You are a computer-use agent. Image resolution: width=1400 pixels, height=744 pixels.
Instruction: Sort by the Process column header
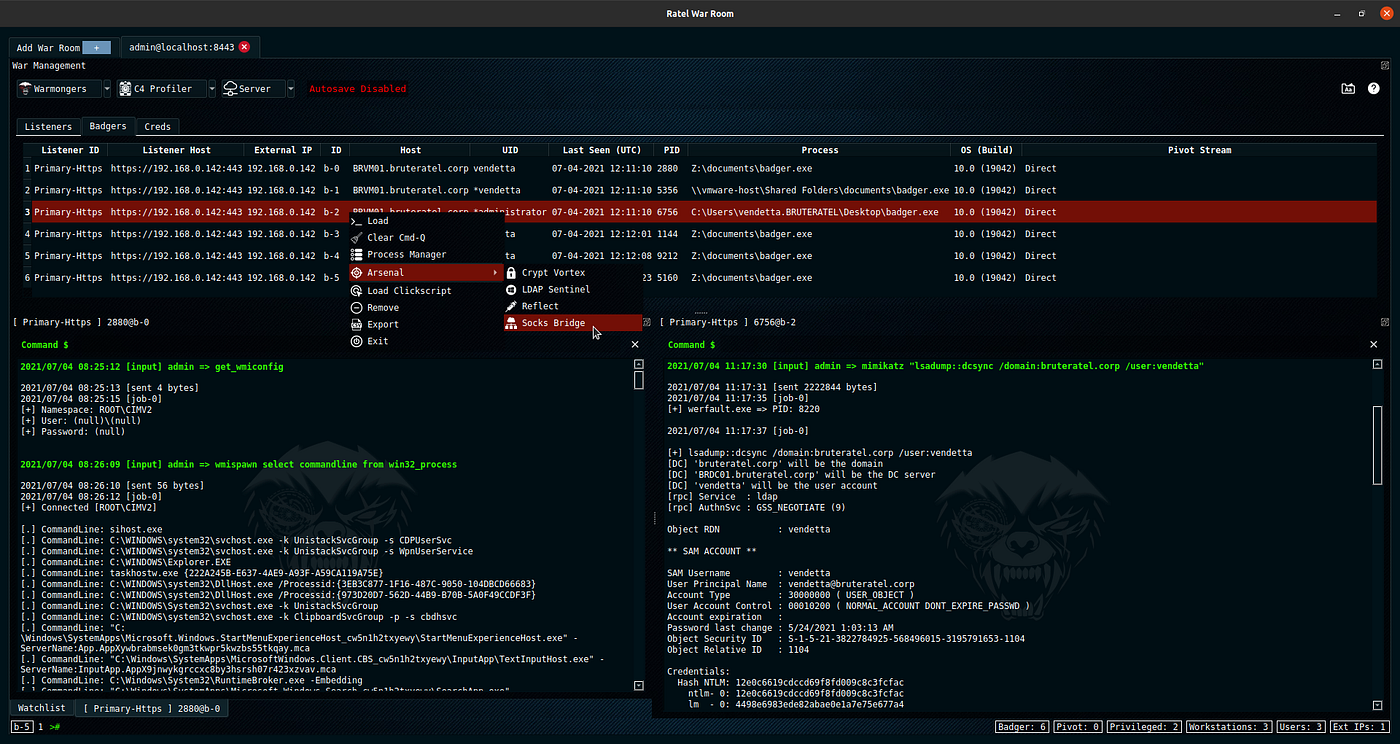[820, 150]
